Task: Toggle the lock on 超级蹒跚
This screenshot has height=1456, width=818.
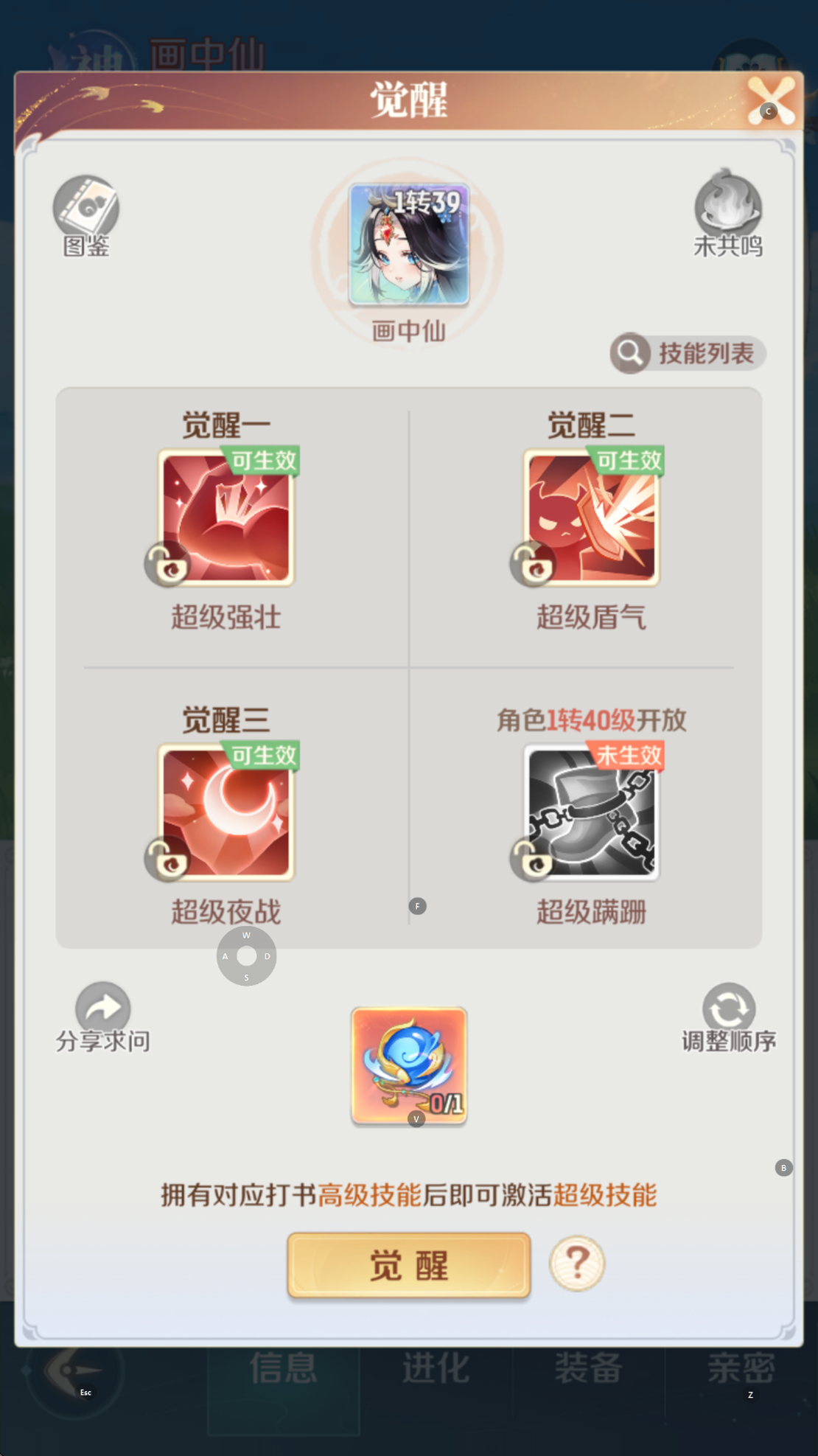Action: (x=532, y=859)
